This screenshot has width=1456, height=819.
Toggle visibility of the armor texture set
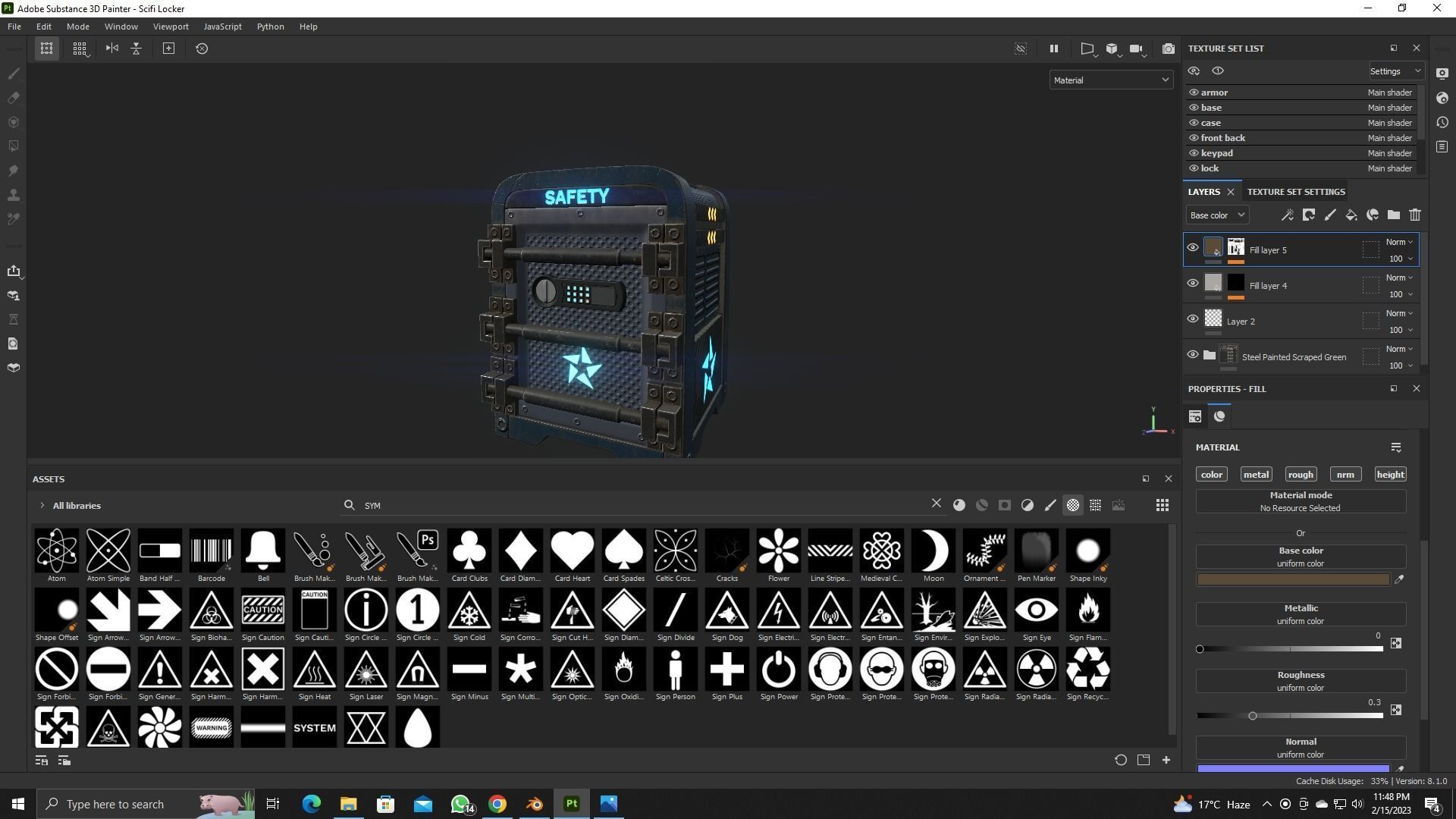[1193, 92]
